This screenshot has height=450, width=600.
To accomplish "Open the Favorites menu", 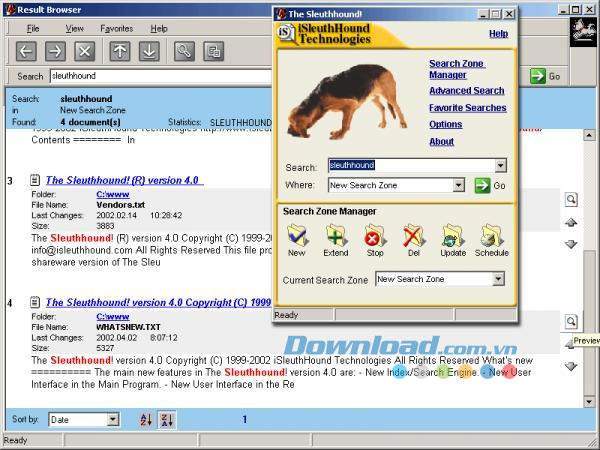I will pyautogui.click(x=116, y=28).
